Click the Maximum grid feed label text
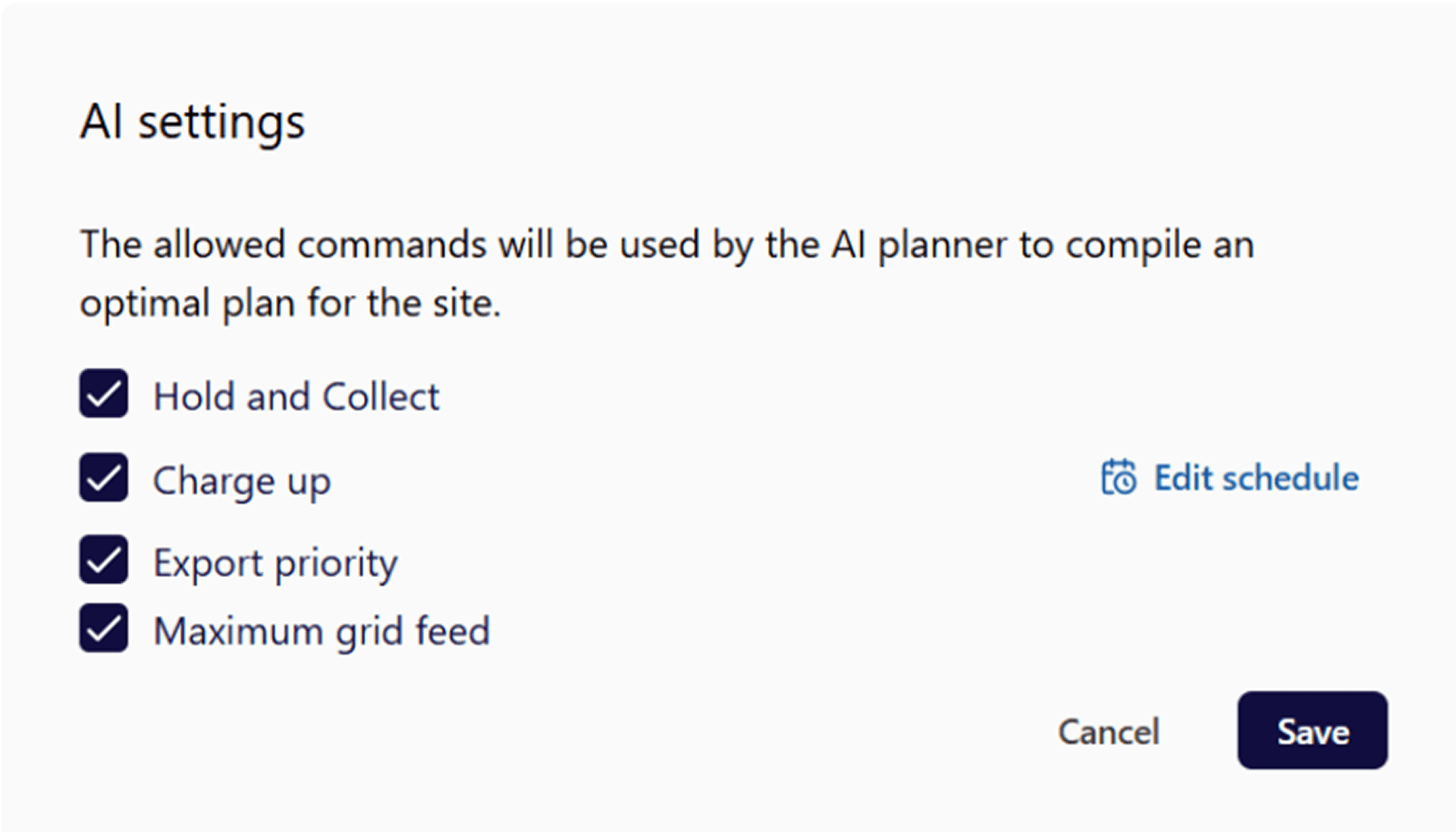The width and height of the screenshot is (1456, 832). pyautogui.click(x=322, y=631)
